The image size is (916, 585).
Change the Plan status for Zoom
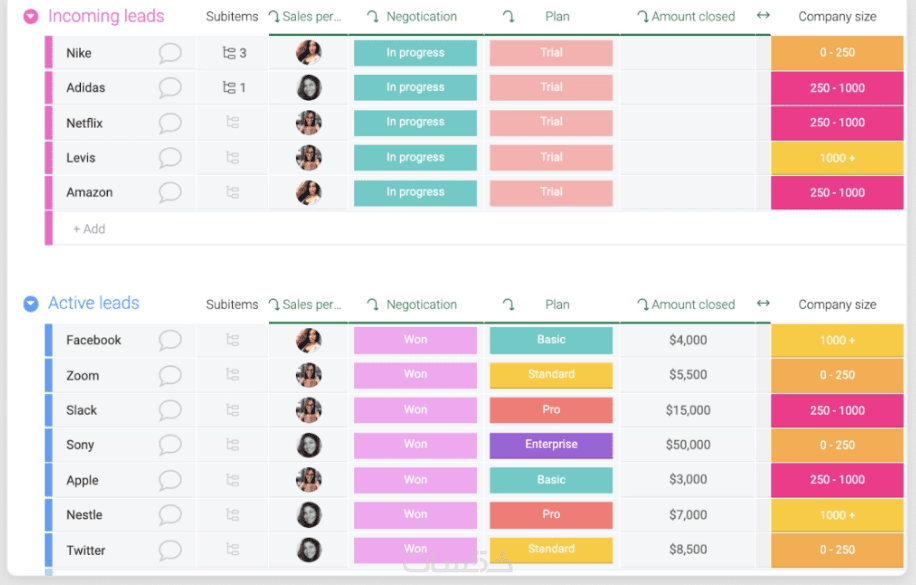(551, 375)
